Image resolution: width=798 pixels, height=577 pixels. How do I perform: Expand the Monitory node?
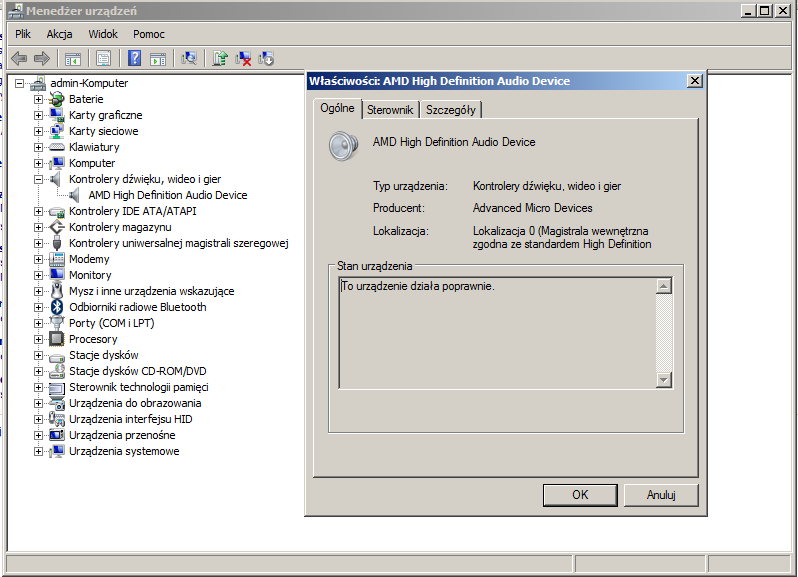click(38, 275)
